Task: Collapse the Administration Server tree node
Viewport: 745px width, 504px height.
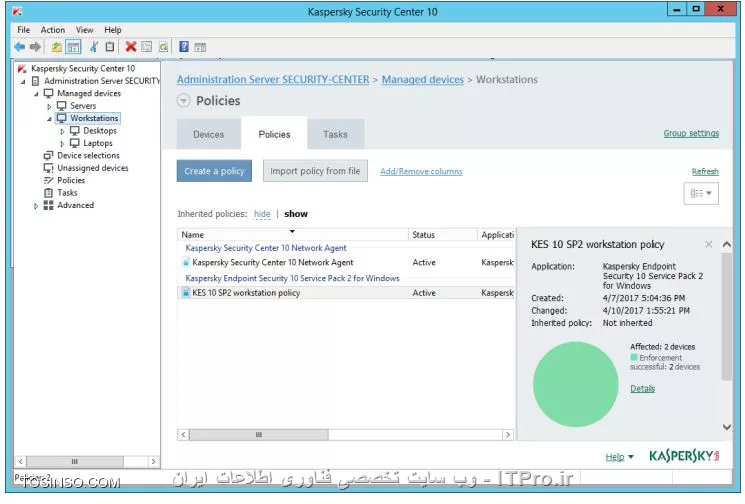Action: click(23, 82)
